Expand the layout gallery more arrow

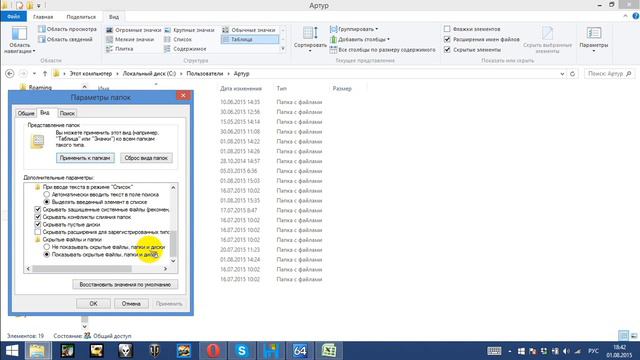[x=283, y=49]
